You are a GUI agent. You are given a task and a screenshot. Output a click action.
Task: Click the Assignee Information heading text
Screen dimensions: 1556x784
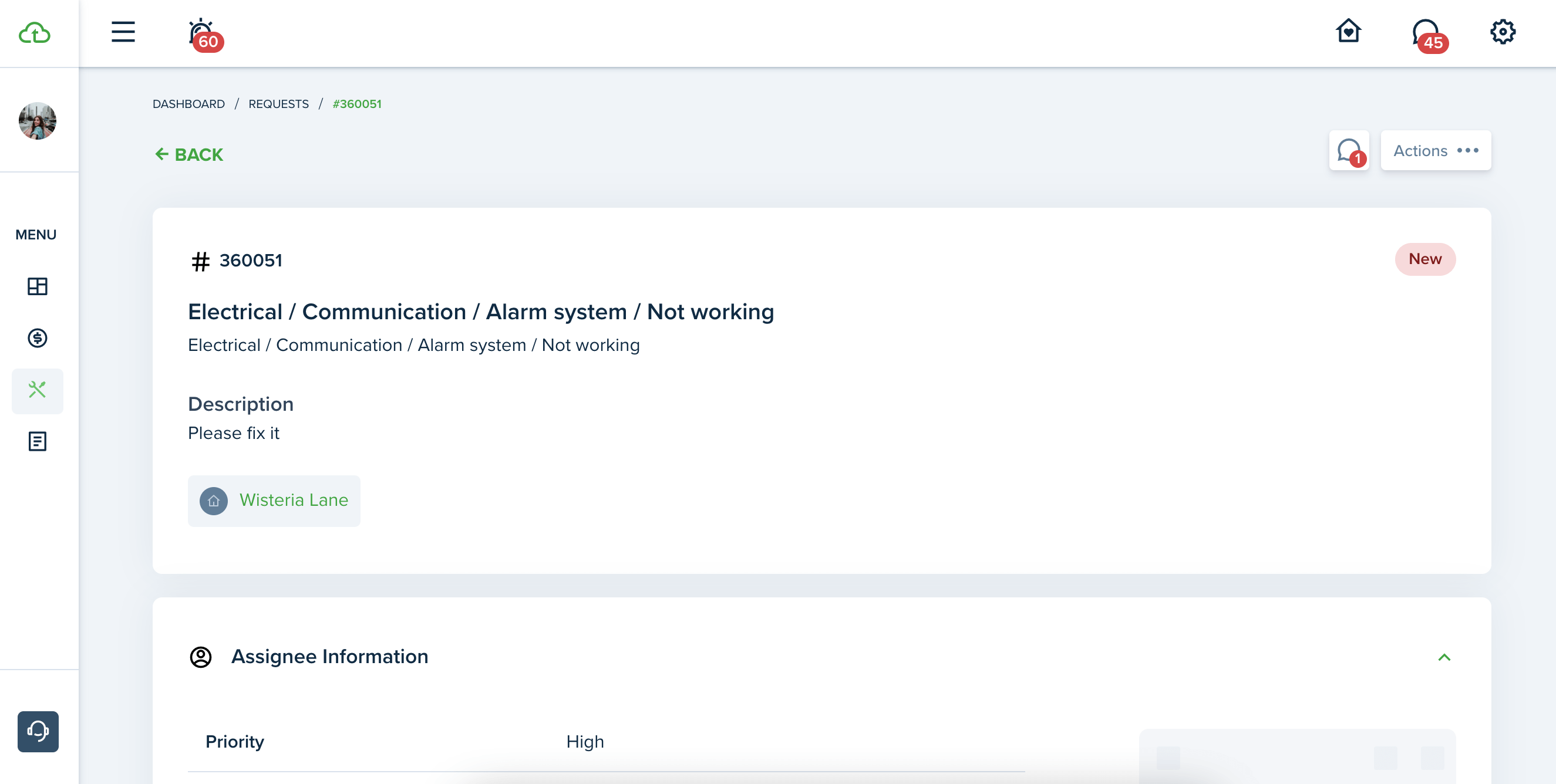(x=329, y=657)
